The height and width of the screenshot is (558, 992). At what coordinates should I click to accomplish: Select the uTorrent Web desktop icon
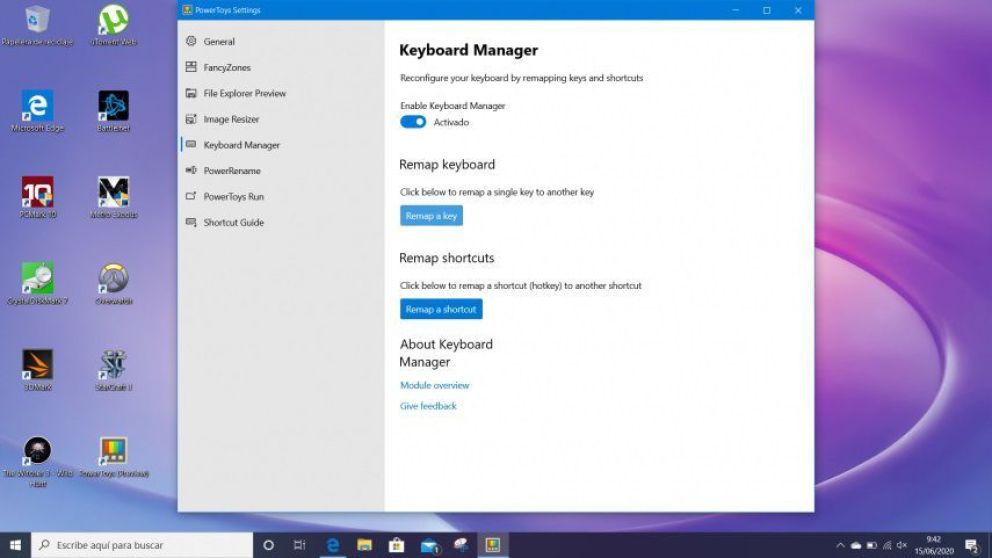coord(114,25)
